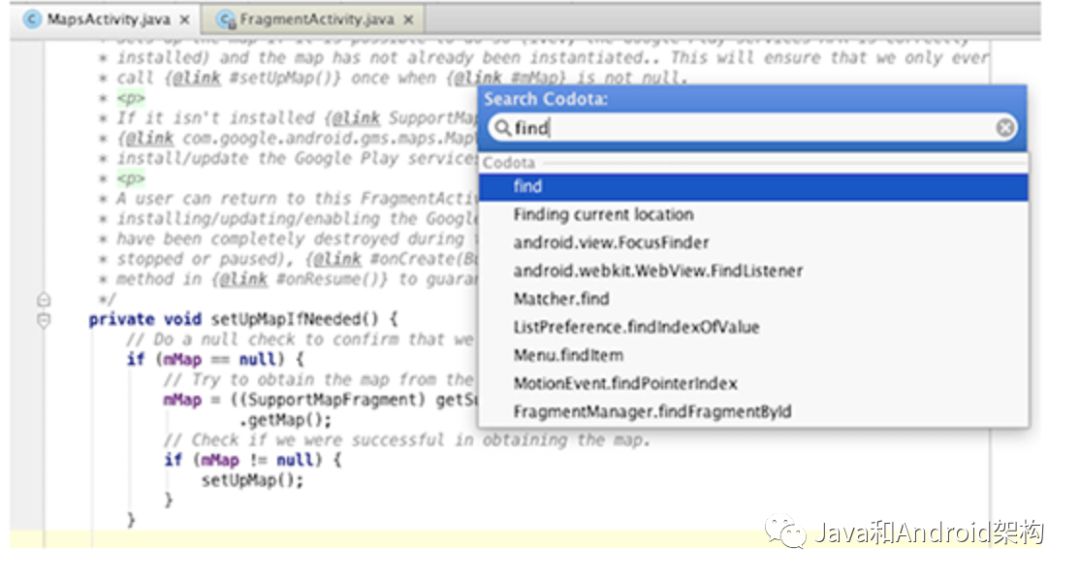1080x580 pixels.
Task: Select the 'Matcher.find' suggestion
Action: 754,299
